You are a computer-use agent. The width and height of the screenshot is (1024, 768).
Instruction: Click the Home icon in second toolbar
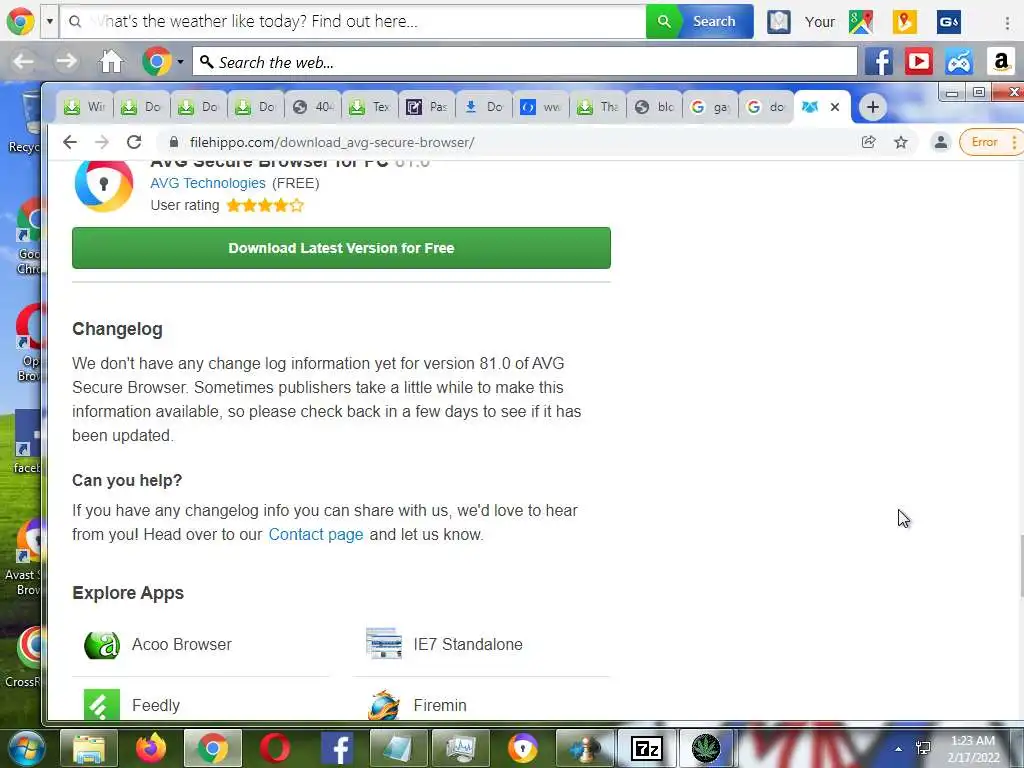(x=111, y=62)
